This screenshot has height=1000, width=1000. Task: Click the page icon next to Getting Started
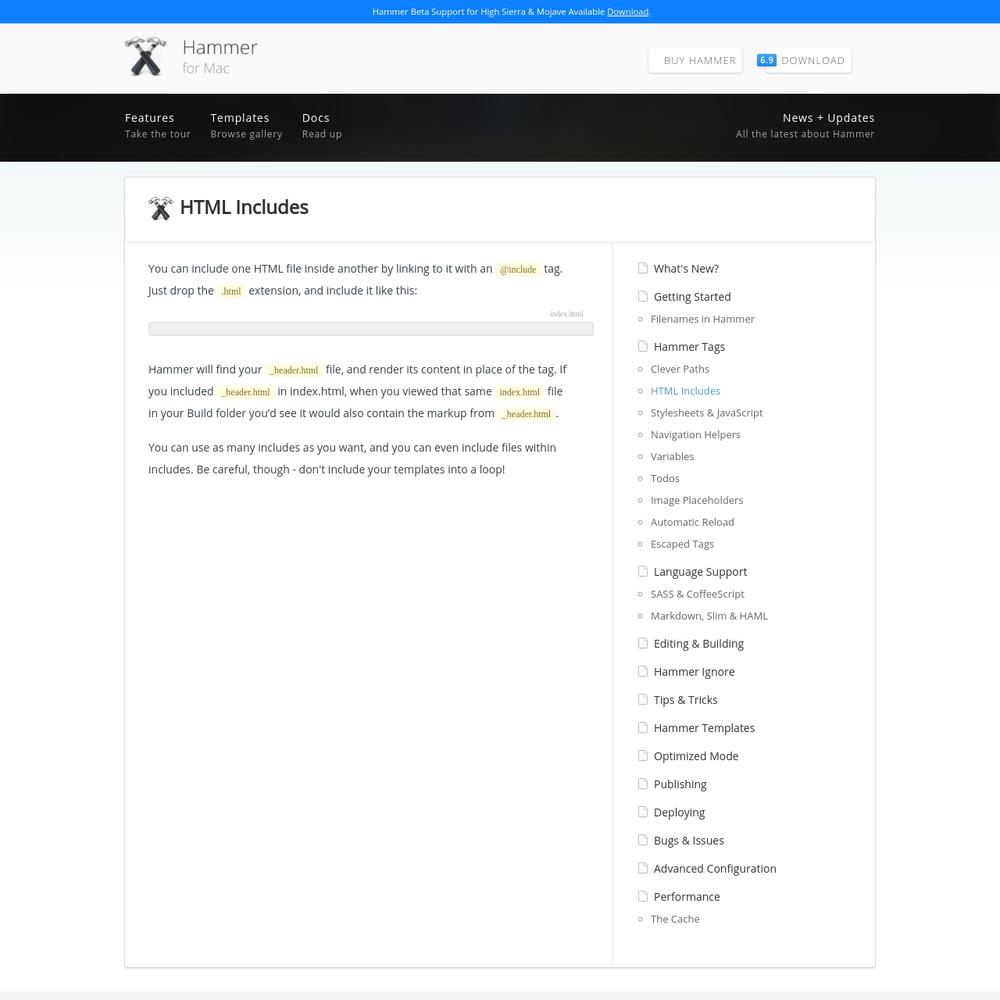pos(643,297)
